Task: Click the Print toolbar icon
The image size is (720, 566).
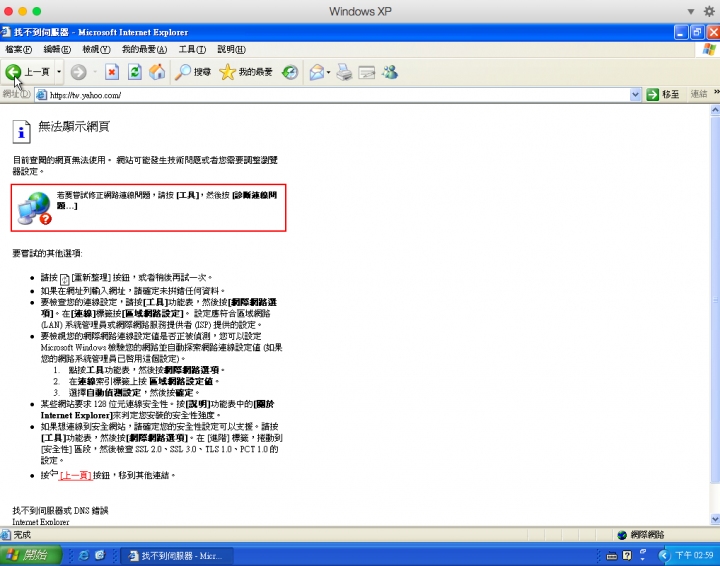Action: tap(344, 72)
